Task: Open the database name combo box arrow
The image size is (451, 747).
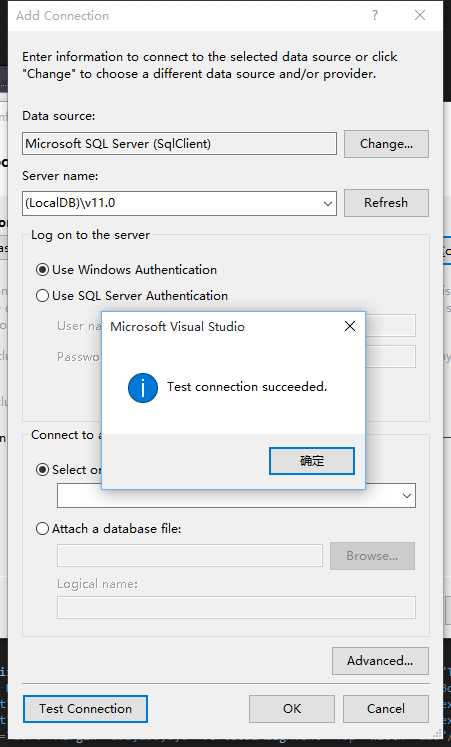Action: point(406,496)
